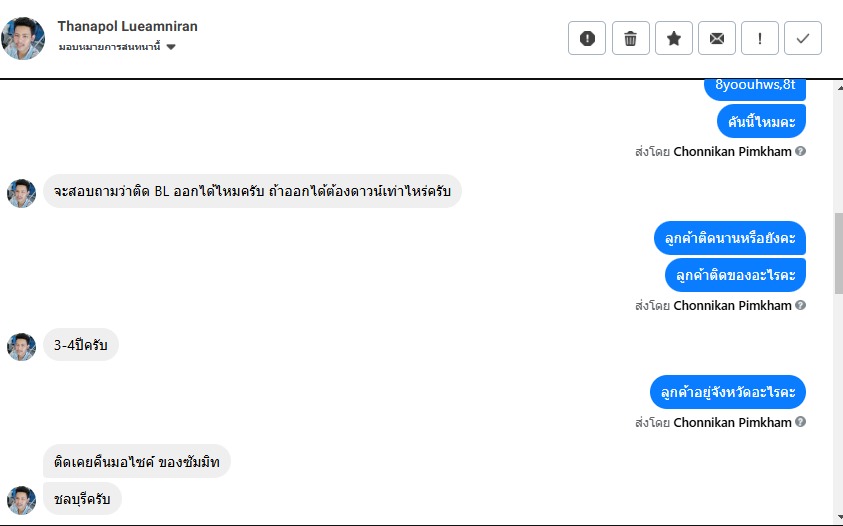This screenshot has width=843, height=526.
Task: Select the '8yoouhws,8t' sent message bubble
Action: click(x=755, y=87)
